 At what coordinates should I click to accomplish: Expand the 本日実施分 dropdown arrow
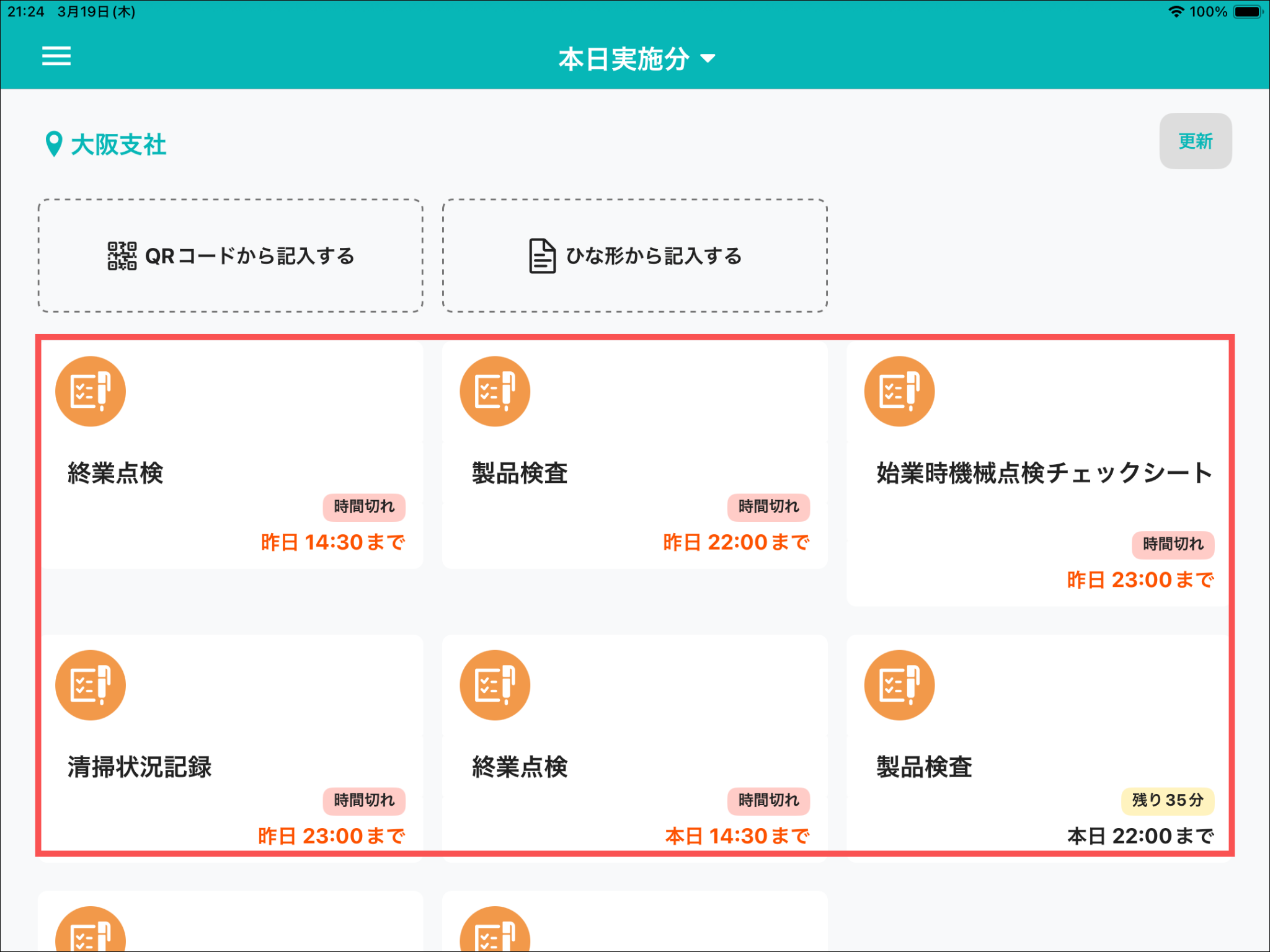click(x=708, y=59)
